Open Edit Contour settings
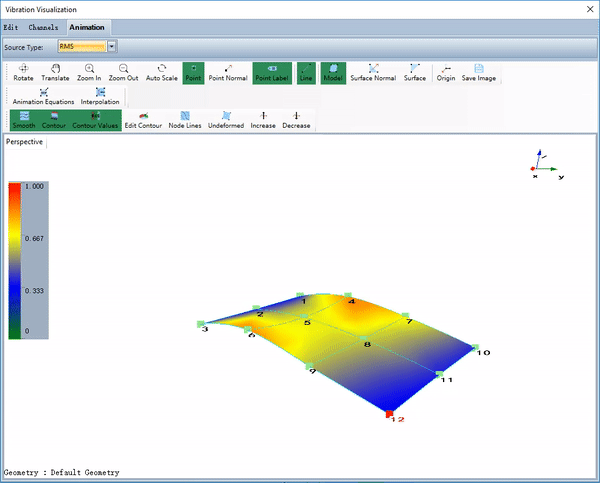 click(143, 120)
